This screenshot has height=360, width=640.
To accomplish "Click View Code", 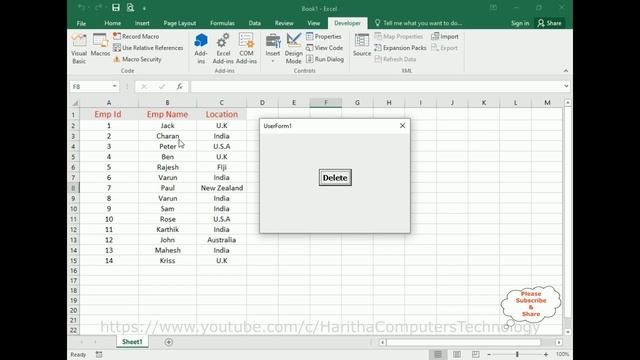I will pyautogui.click(x=324, y=48).
